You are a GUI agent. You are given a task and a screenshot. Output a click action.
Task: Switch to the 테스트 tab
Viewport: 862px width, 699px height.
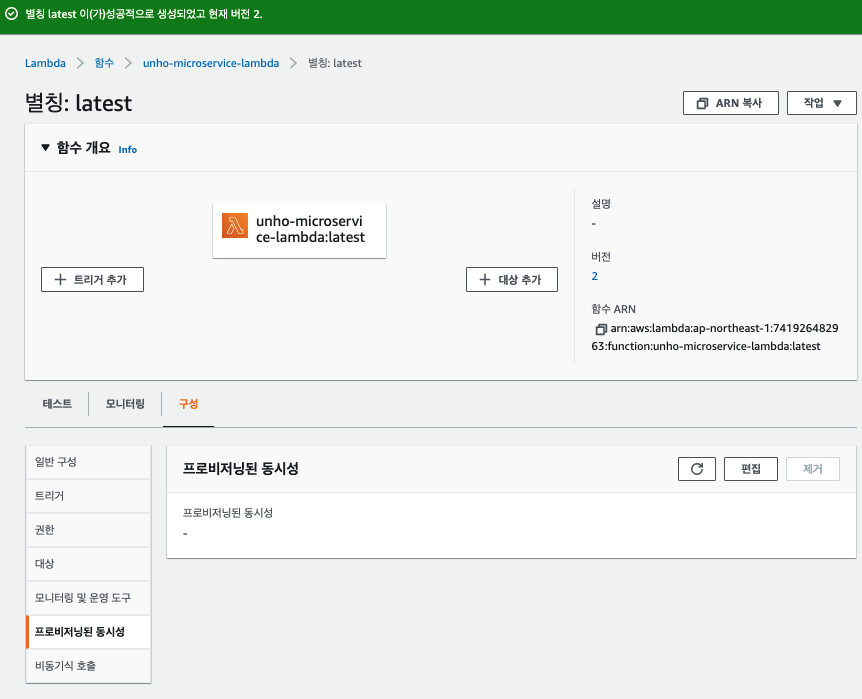[57, 404]
